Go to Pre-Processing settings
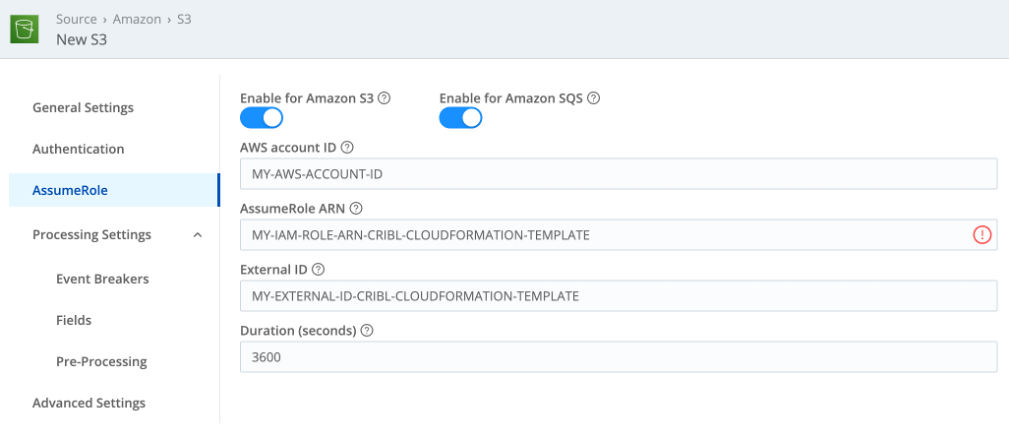The image size is (1010, 440). 101,361
